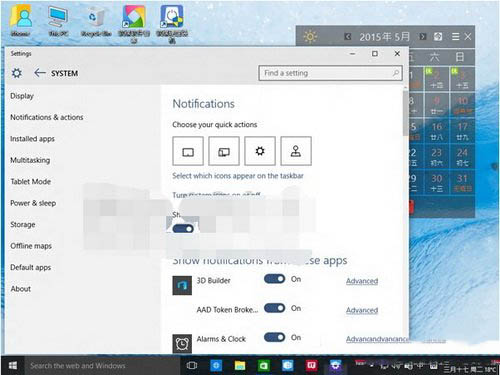The height and width of the screenshot is (375, 500).
Task: Open Notifications & actions page
Action: (x=47, y=117)
